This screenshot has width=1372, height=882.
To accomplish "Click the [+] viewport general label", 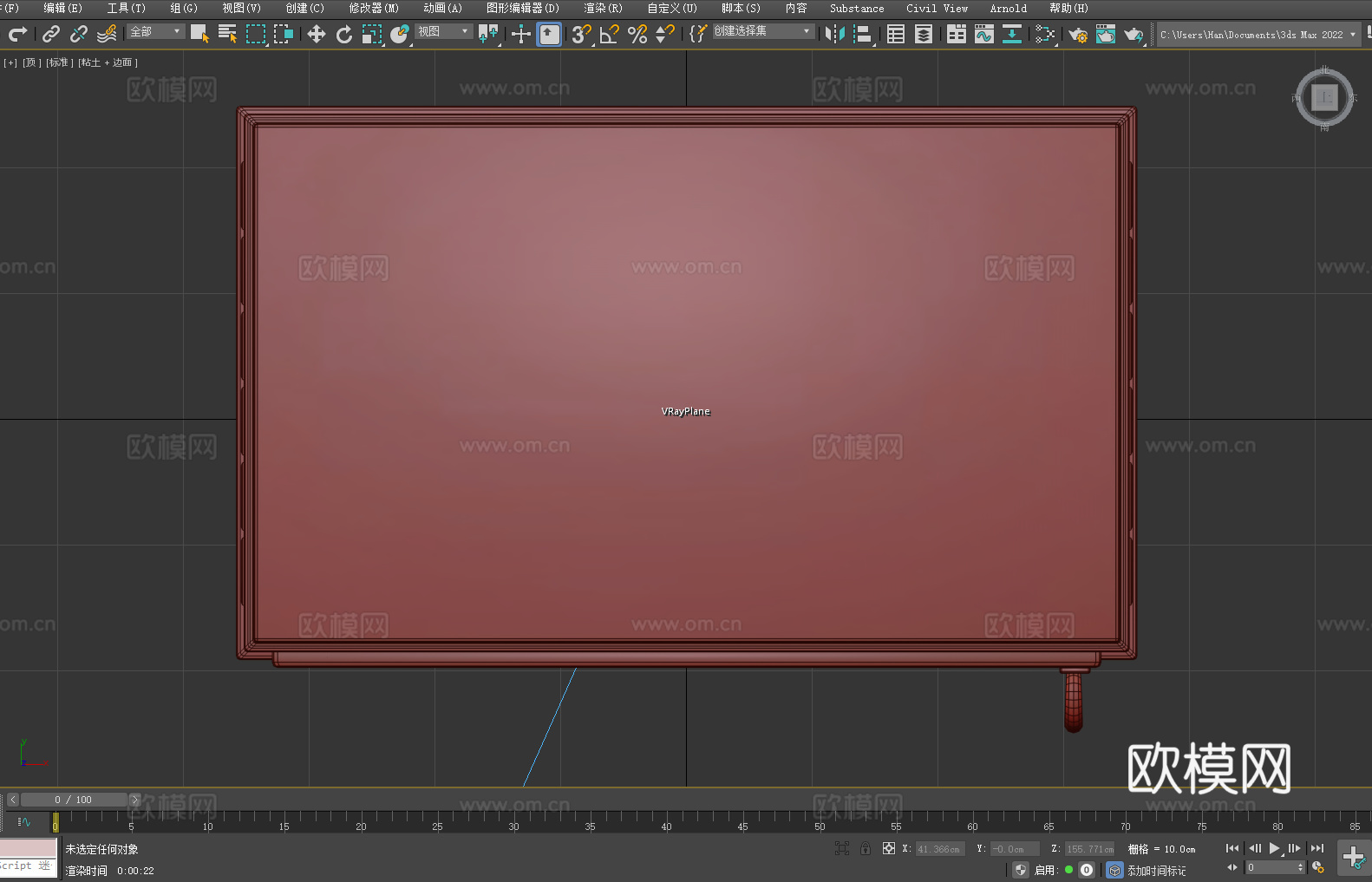I will tap(10, 62).
